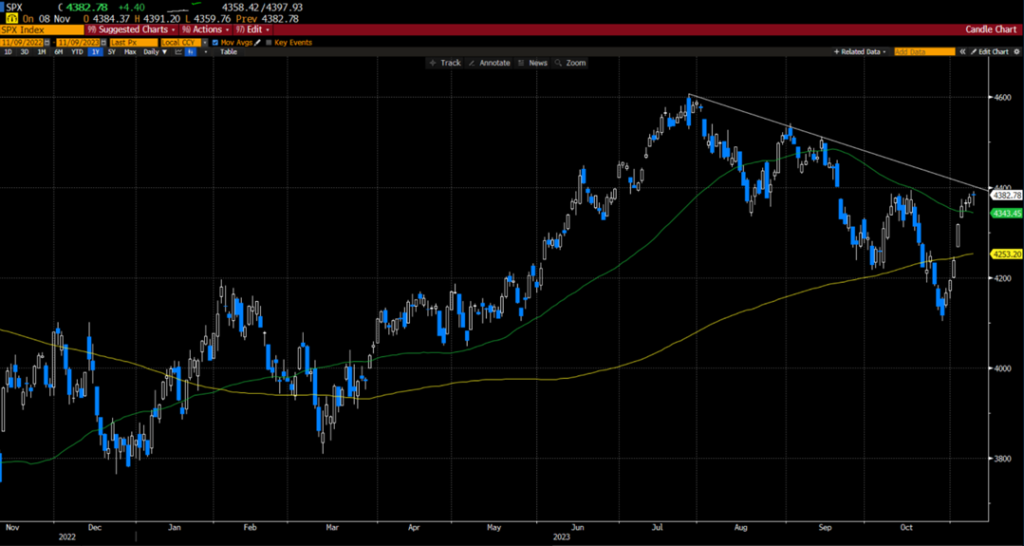
Task: Enable the Key Events checkbox
Action: coord(269,41)
